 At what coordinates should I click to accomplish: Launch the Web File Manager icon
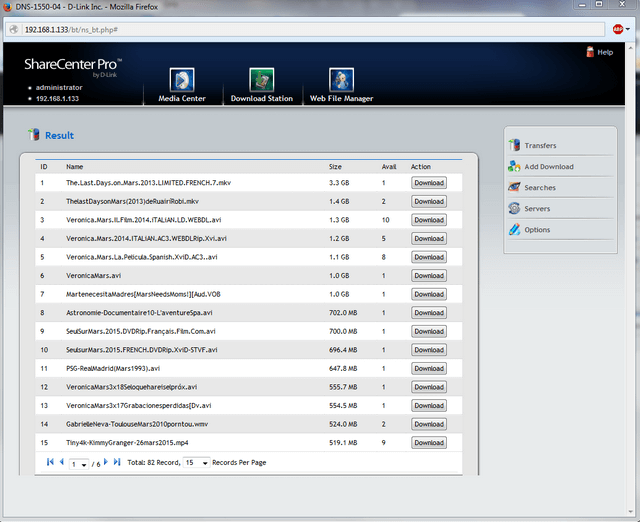click(341, 80)
